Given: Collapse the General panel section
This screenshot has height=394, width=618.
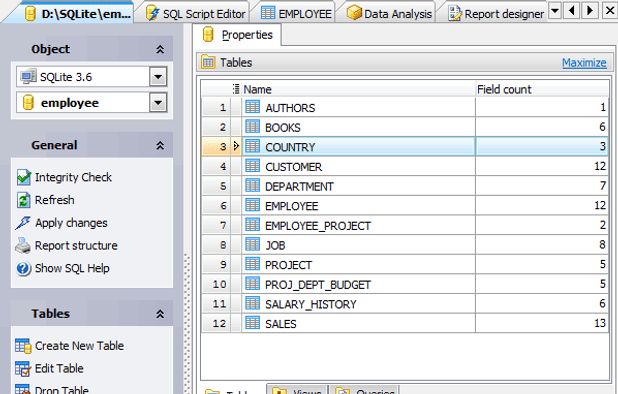Looking at the screenshot, I should click(x=160, y=145).
